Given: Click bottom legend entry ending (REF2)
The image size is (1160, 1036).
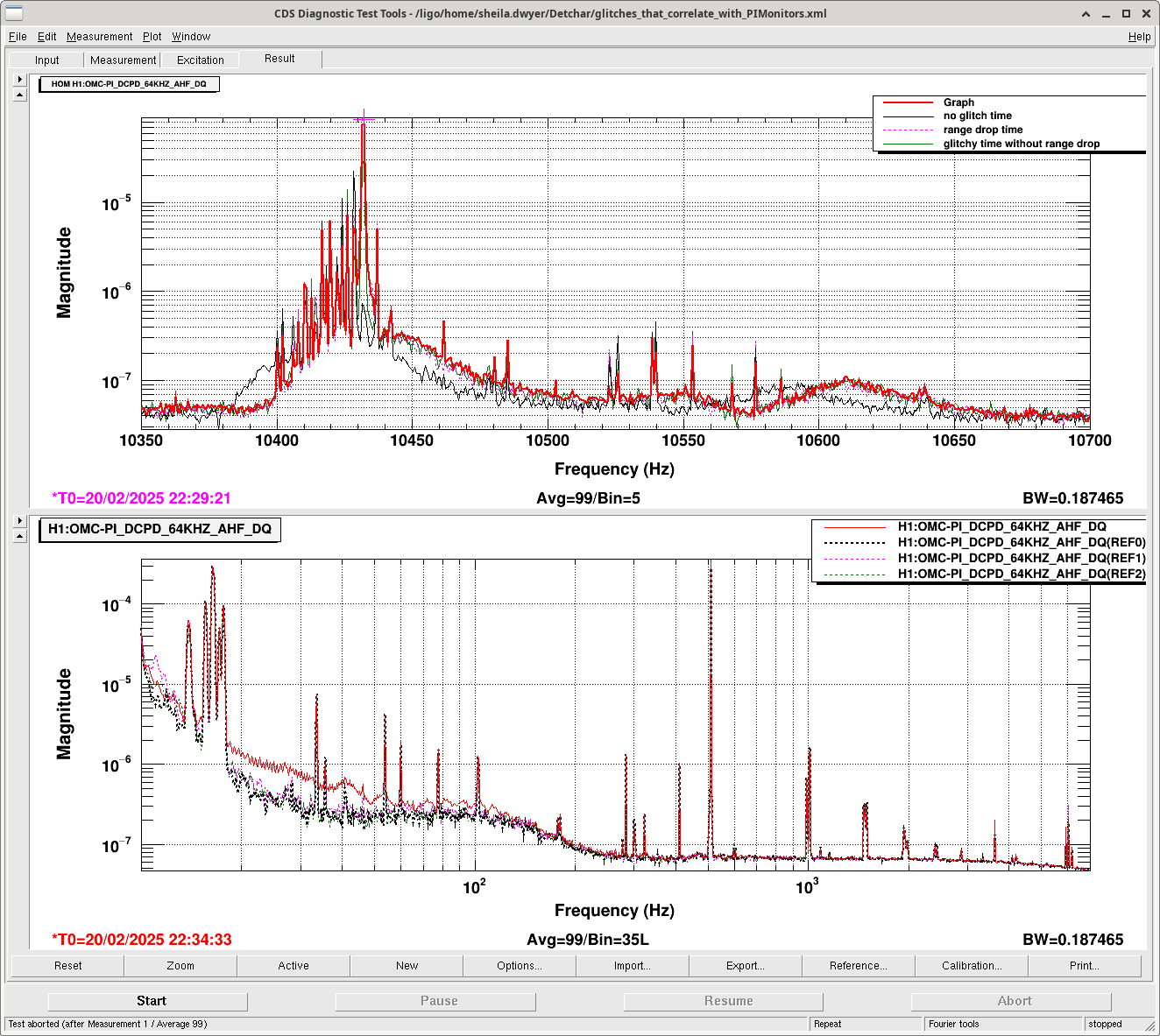Looking at the screenshot, I should pos(1022,574).
